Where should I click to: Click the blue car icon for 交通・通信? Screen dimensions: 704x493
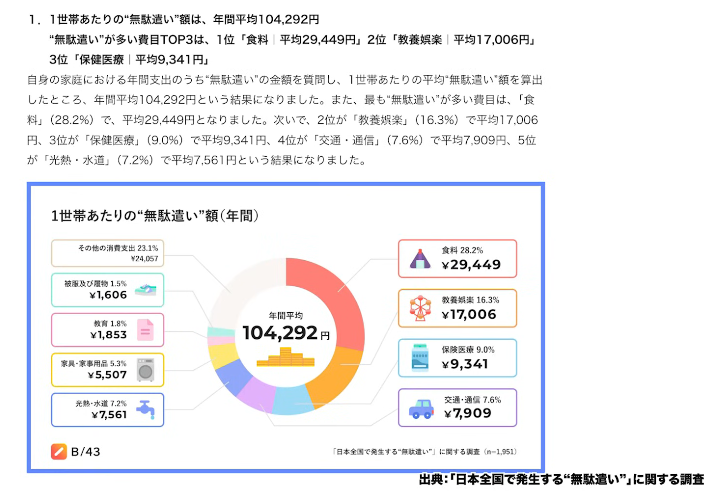point(420,408)
